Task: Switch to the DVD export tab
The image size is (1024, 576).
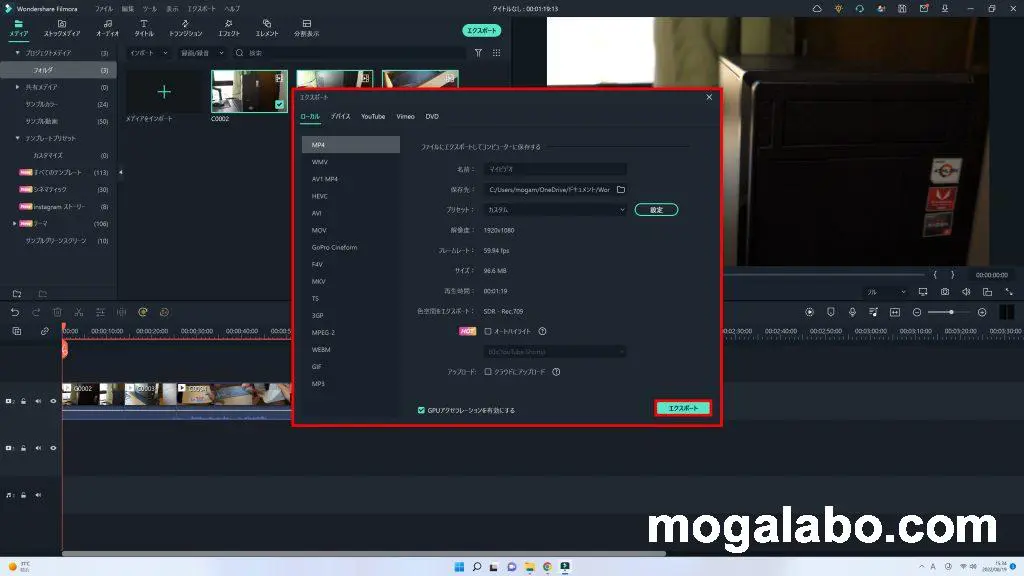Action: click(x=432, y=117)
